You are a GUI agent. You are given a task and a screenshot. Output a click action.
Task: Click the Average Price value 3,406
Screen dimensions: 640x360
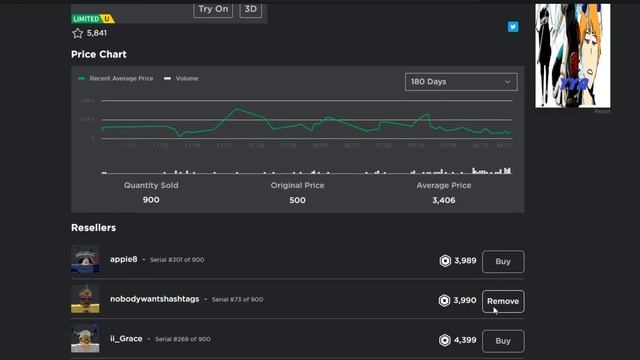point(444,200)
